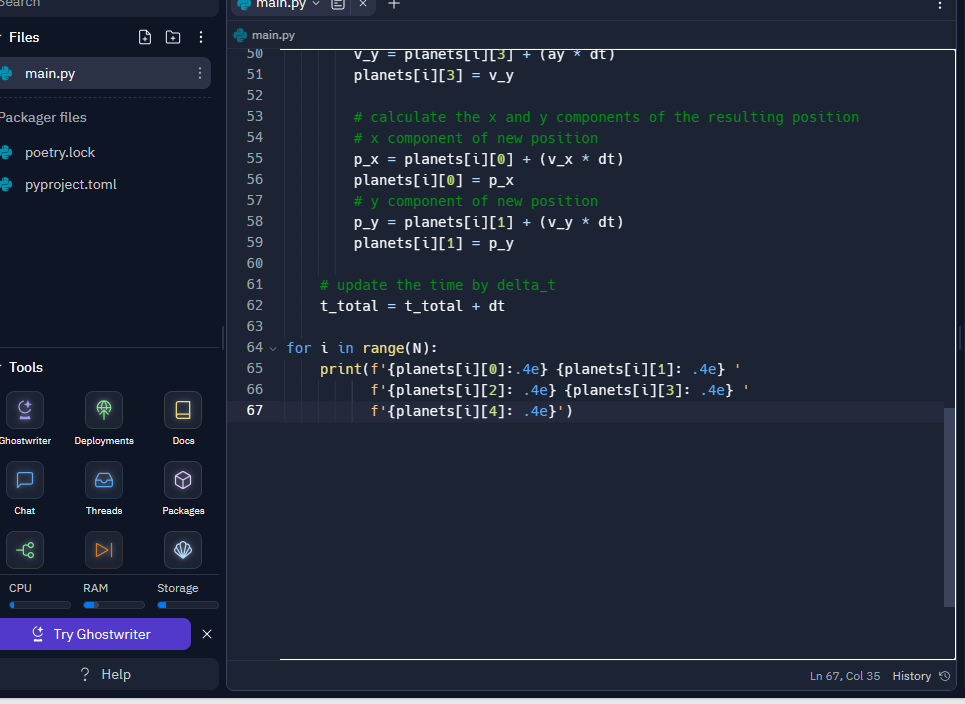
Task: Open the kebab menu beside main.py file
Action: [199, 72]
